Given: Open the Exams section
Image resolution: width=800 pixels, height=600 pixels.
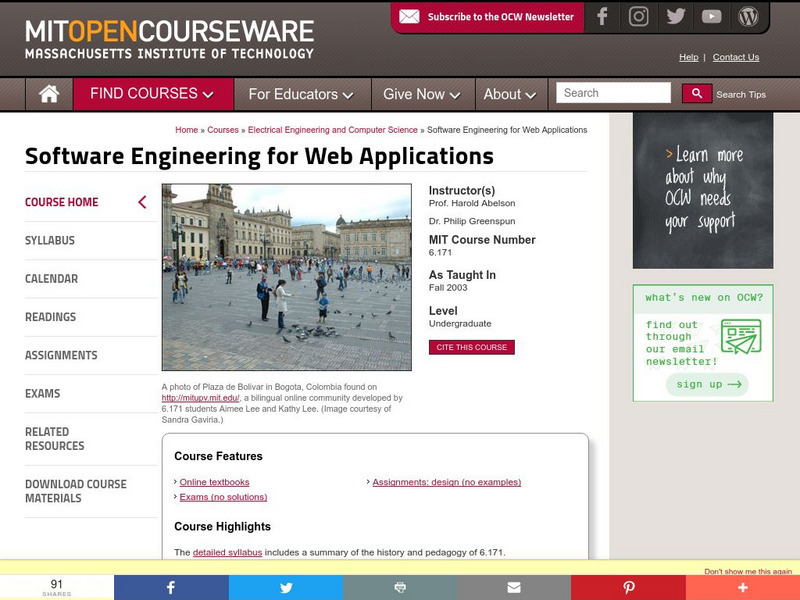Looking at the screenshot, I should pos(42,393).
